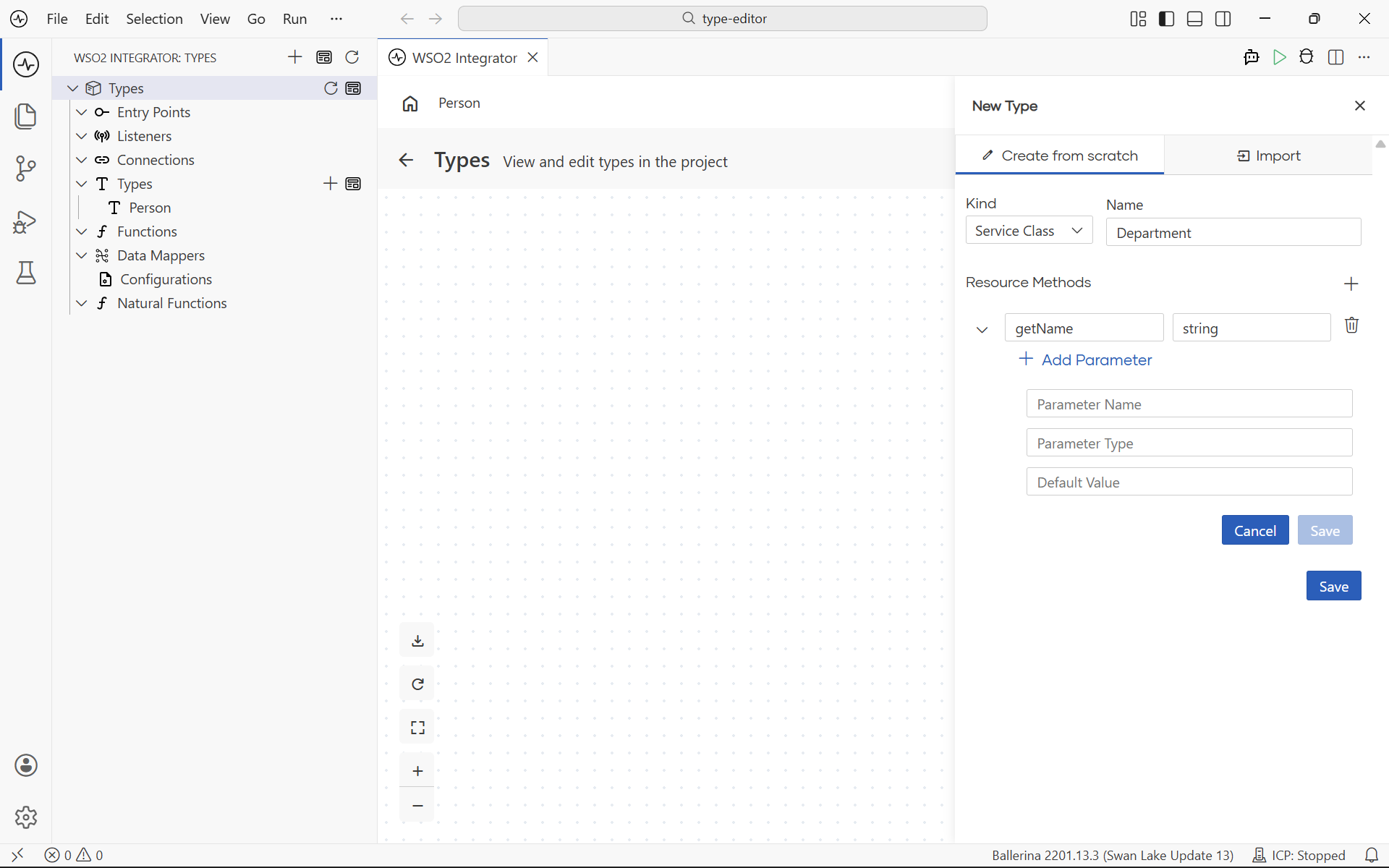Image resolution: width=1389 pixels, height=868 pixels.
Task: Start debugging with the bug icon
Action: tap(1307, 57)
